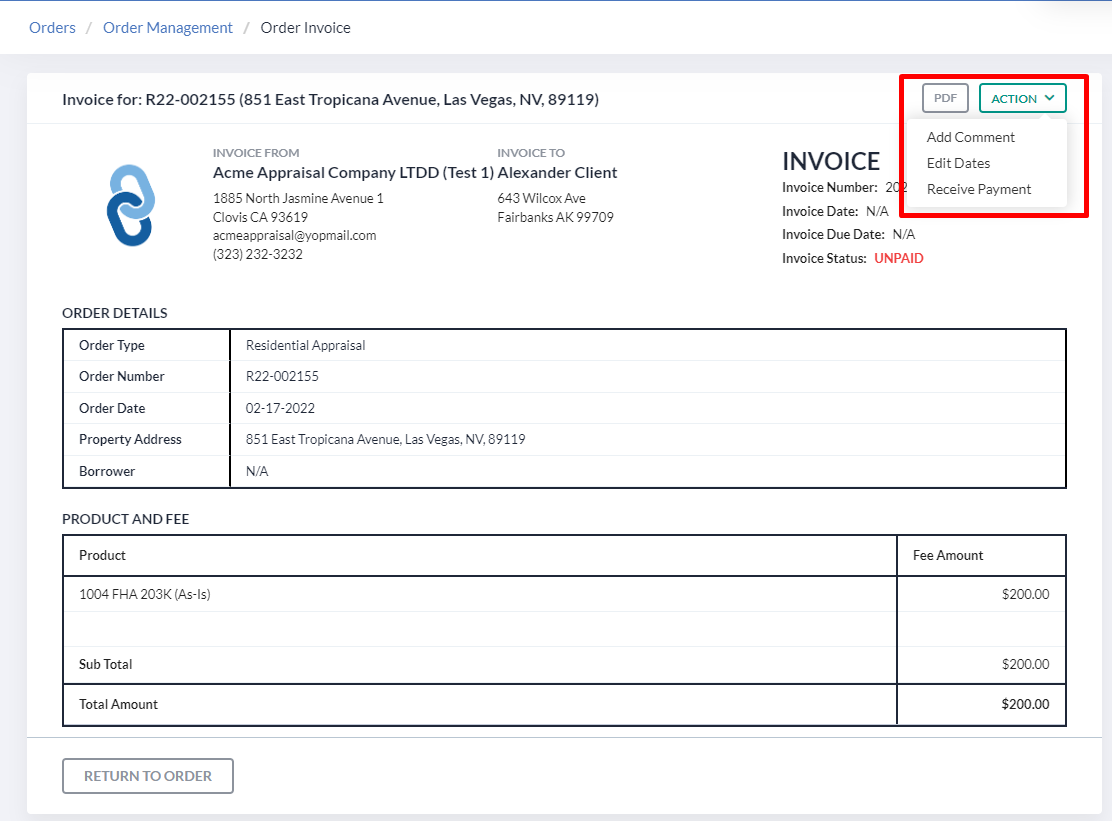Open the Orders breadcrumb link

[52, 28]
